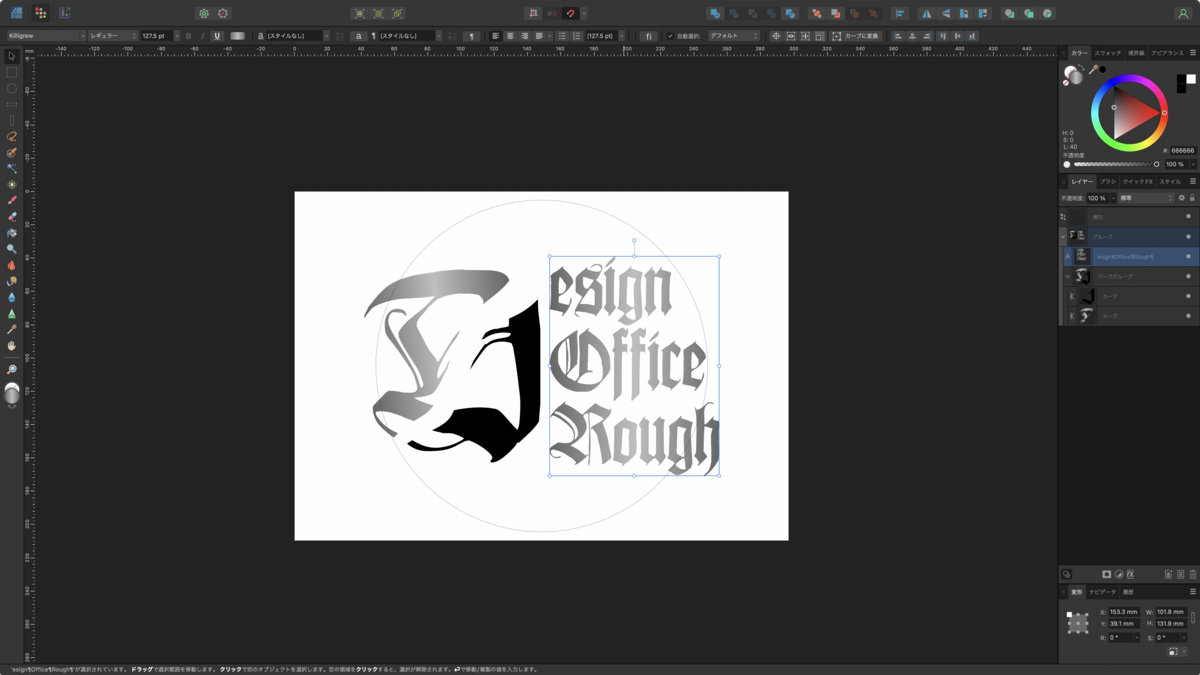Click the X position field 153.3 mm
The width and height of the screenshot is (1200, 675).
point(1123,611)
